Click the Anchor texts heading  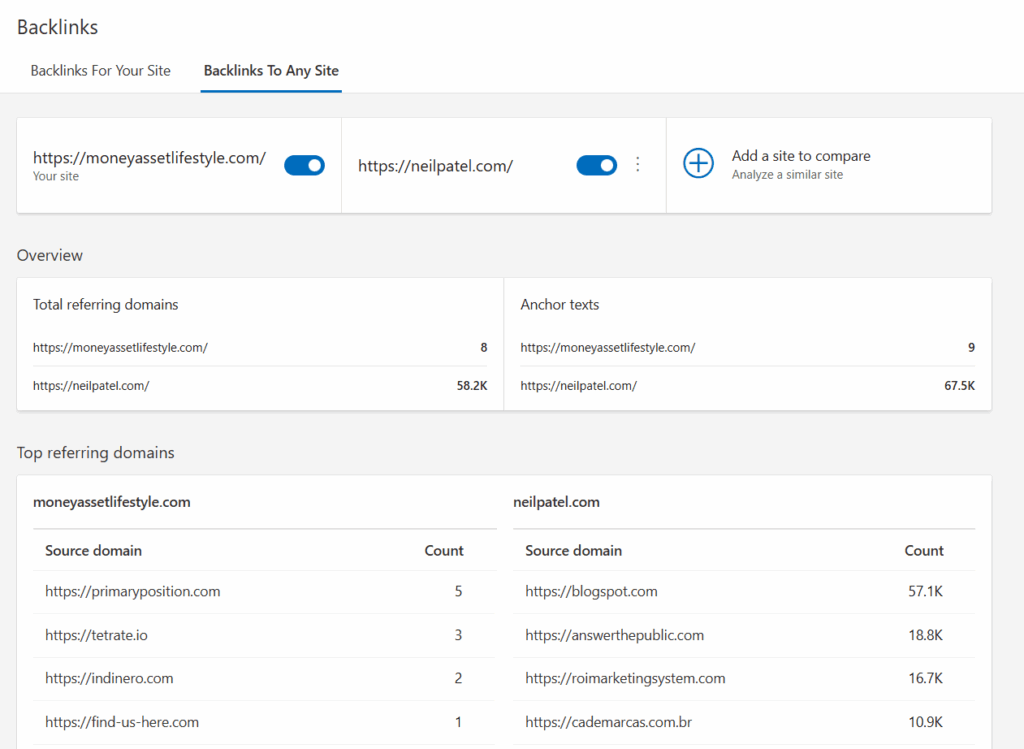pos(560,304)
